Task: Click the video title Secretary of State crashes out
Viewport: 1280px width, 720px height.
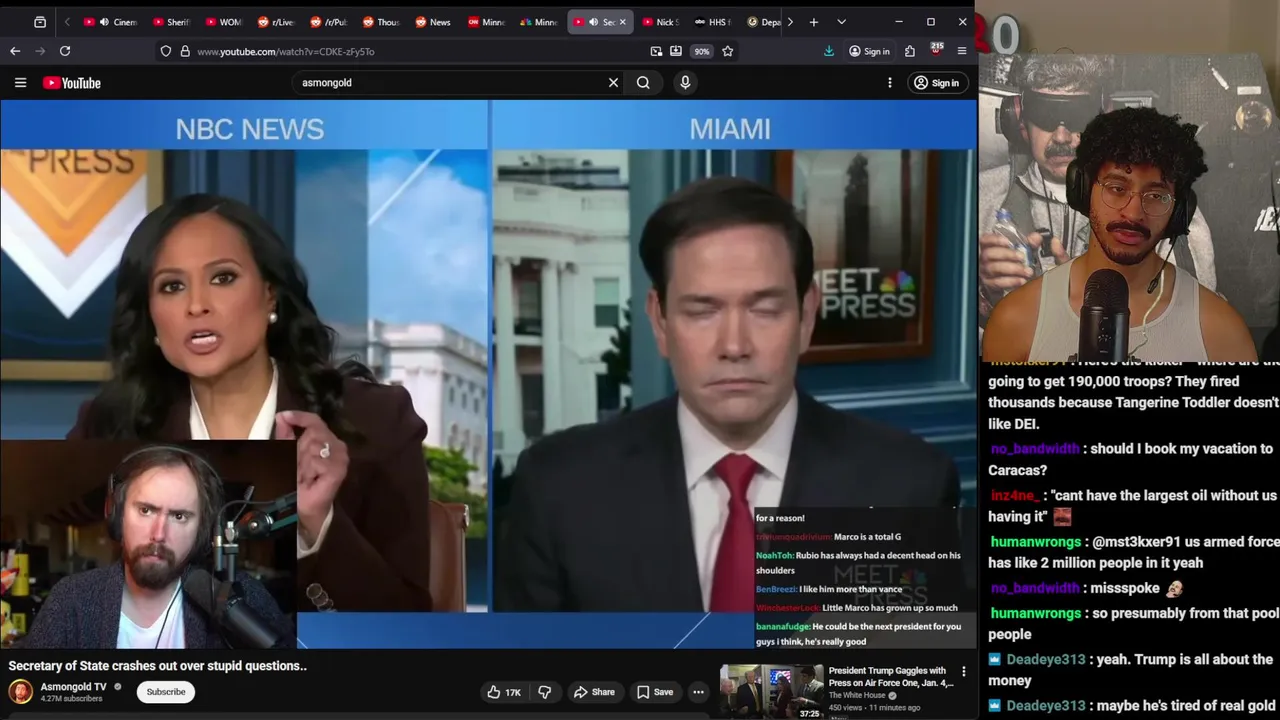Action: click(x=158, y=666)
